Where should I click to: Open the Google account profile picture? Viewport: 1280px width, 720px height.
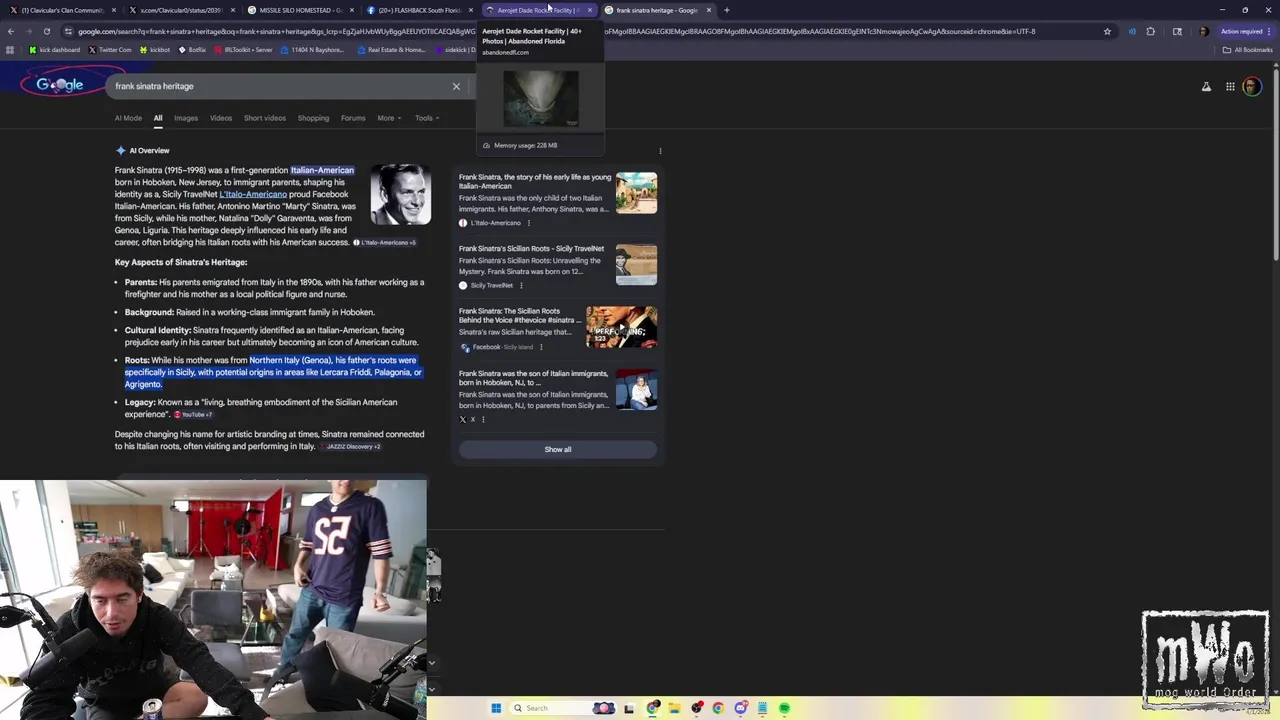pos(1251,87)
